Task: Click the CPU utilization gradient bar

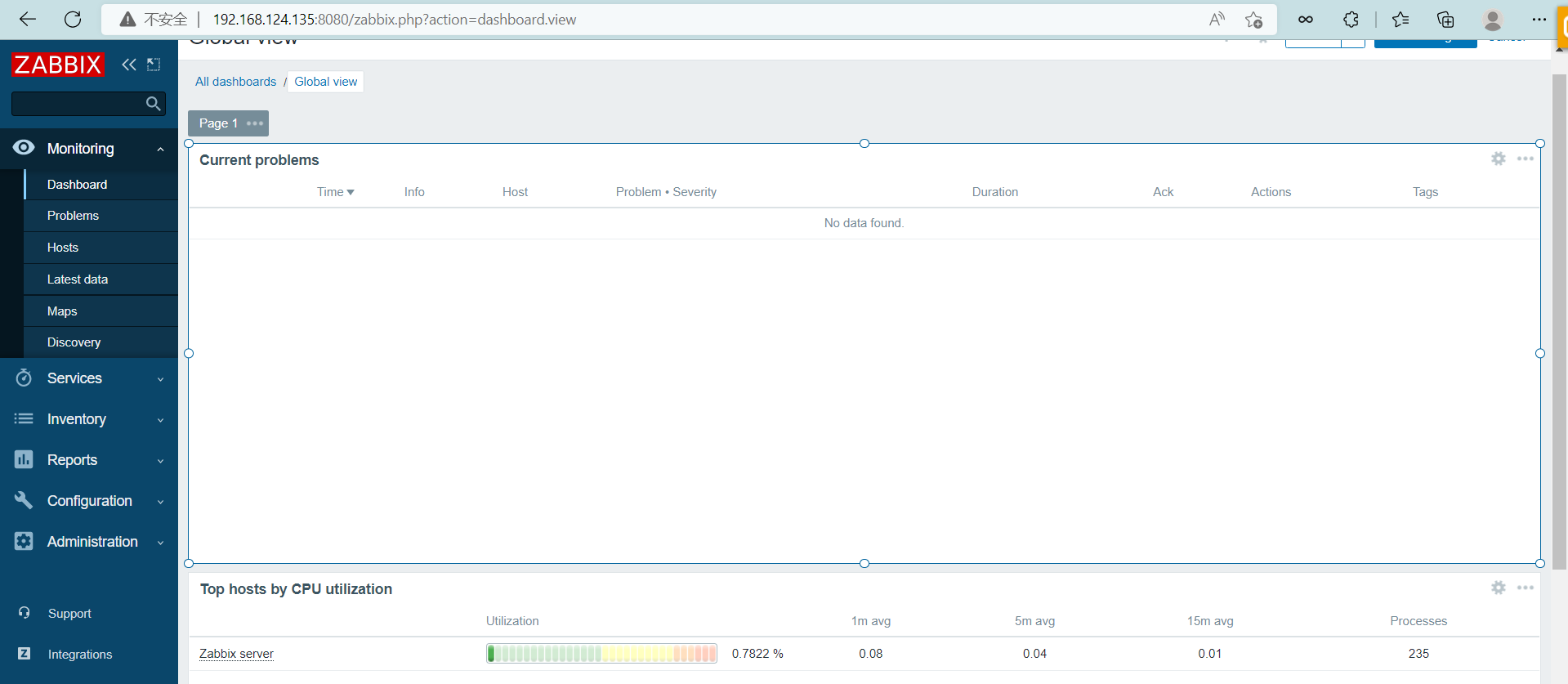Action: coord(601,654)
